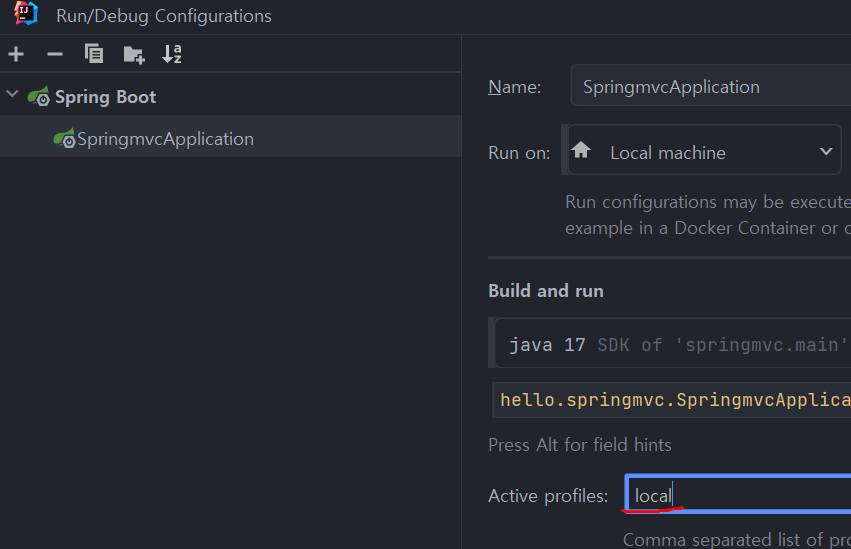Screen dimensions: 851x549
Task: Click the Active profiles: label
Action: (x=548, y=495)
